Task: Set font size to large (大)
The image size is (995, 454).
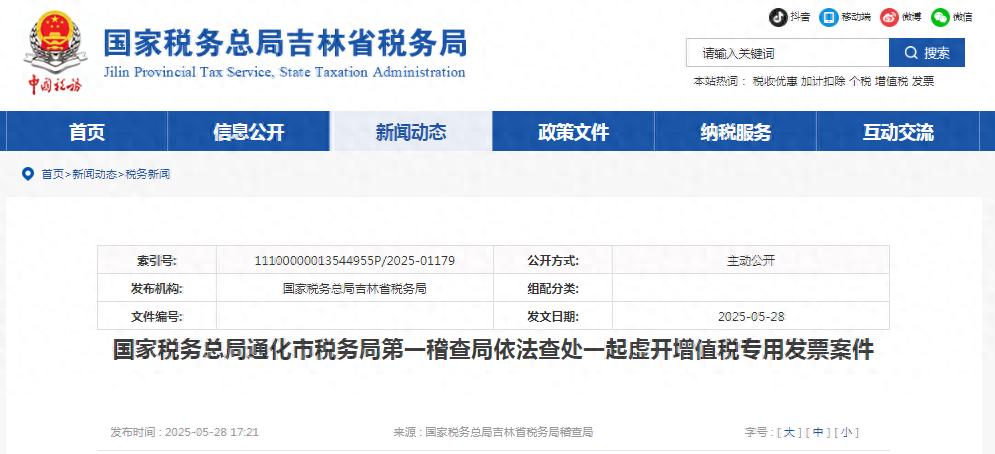Action: coord(788,432)
